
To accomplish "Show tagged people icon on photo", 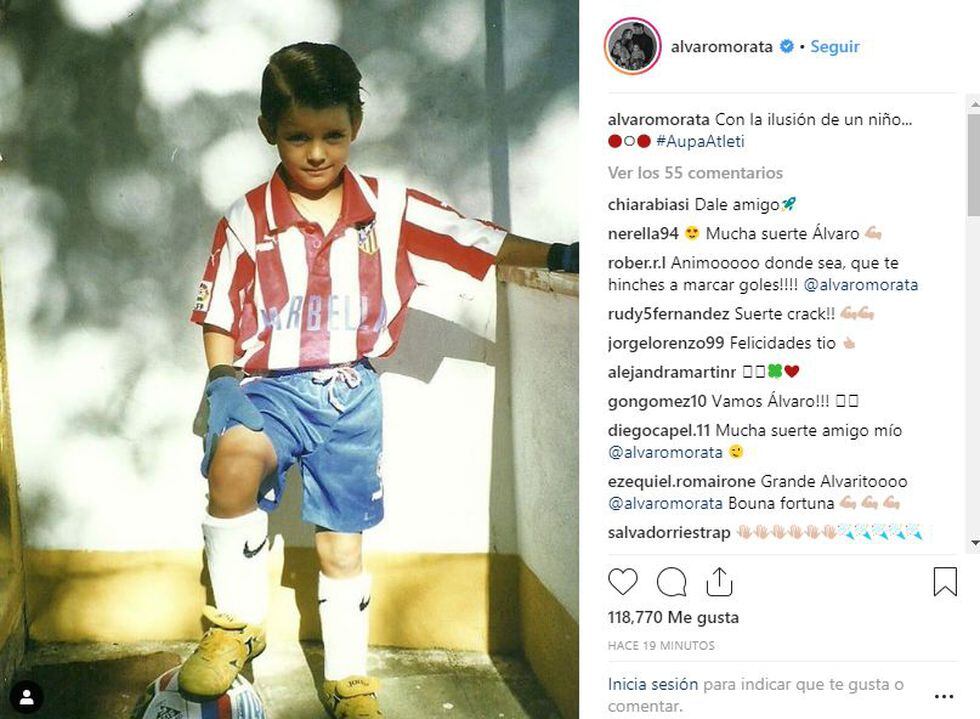I will click(27, 697).
